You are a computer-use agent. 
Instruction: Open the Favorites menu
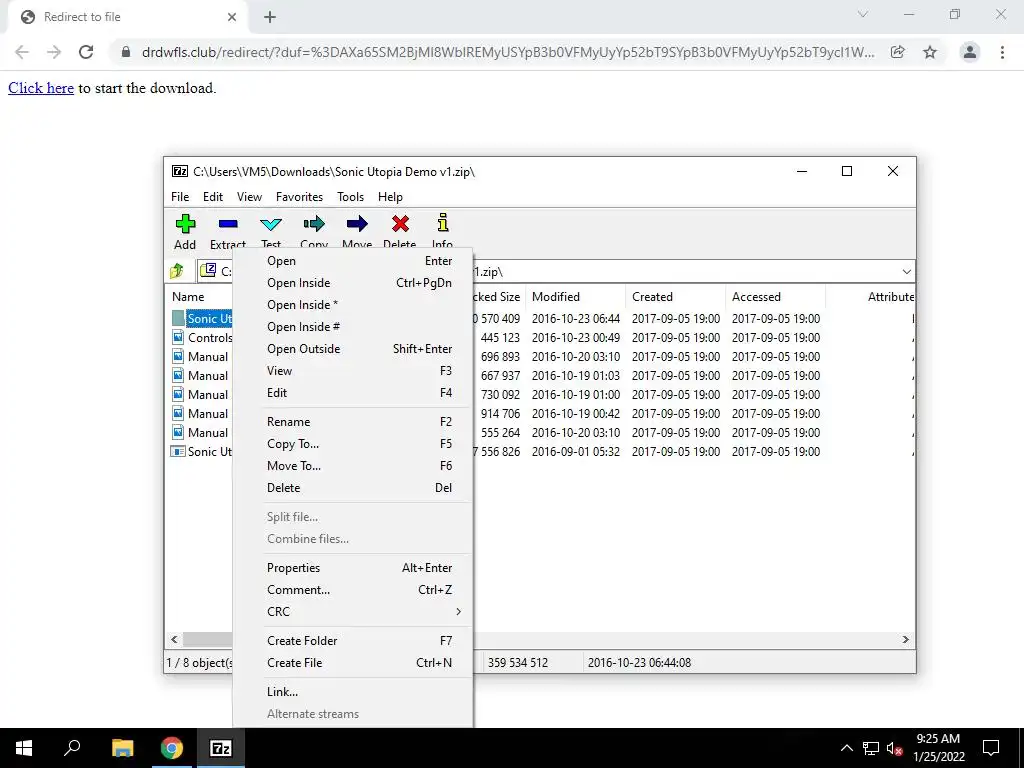(299, 197)
